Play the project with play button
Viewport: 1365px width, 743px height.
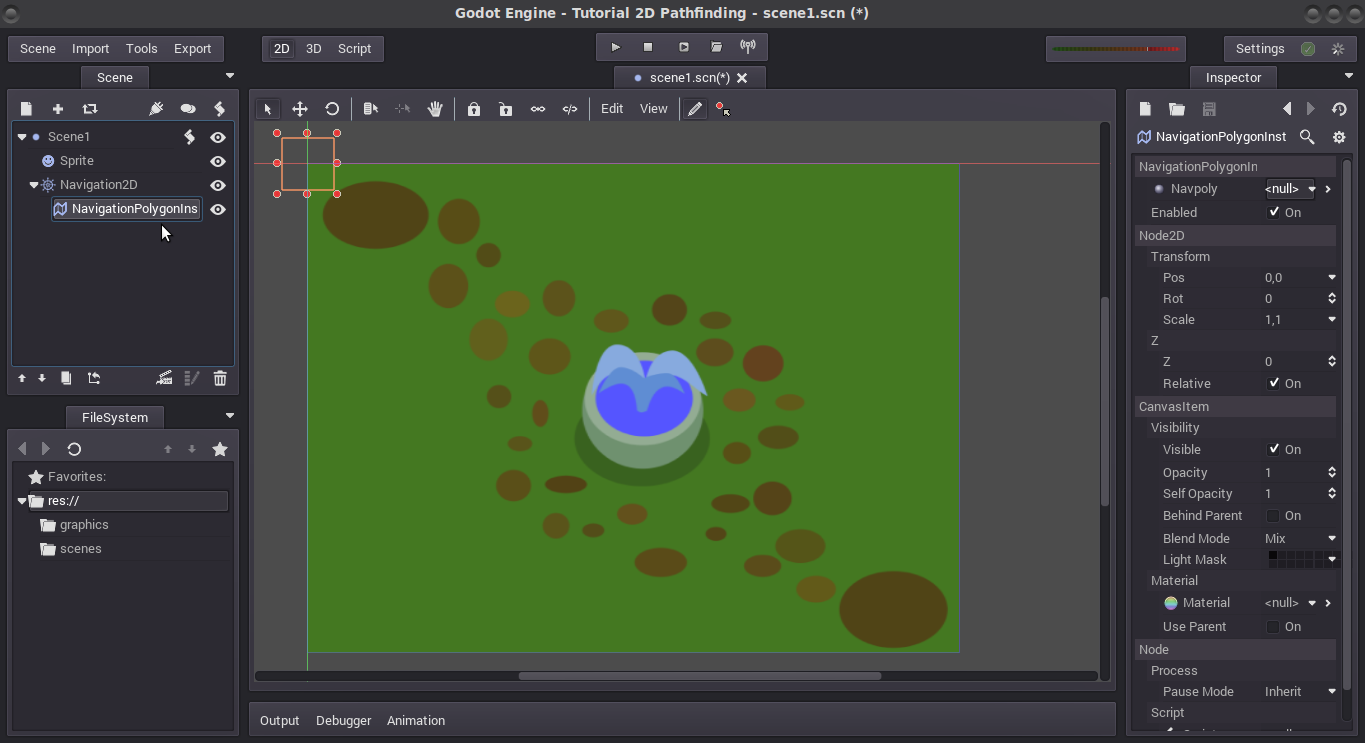click(616, 47)
